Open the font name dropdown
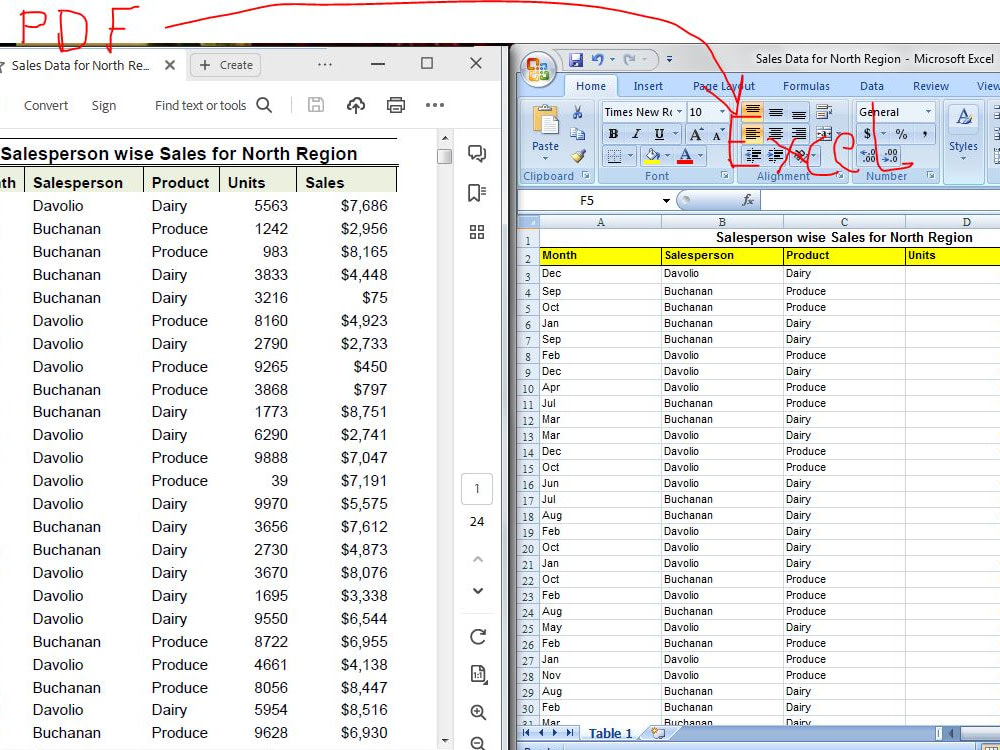Image resolution: width=1000 pixels, height=750 pixels. point(679,112)
